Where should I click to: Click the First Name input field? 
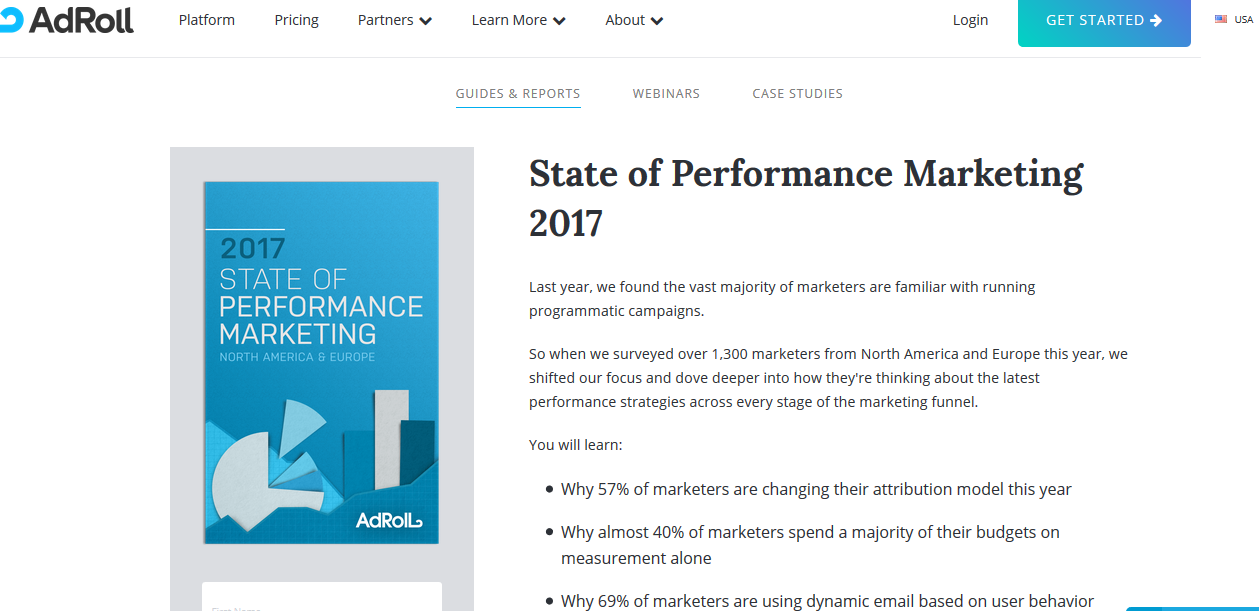click(321, 598)
